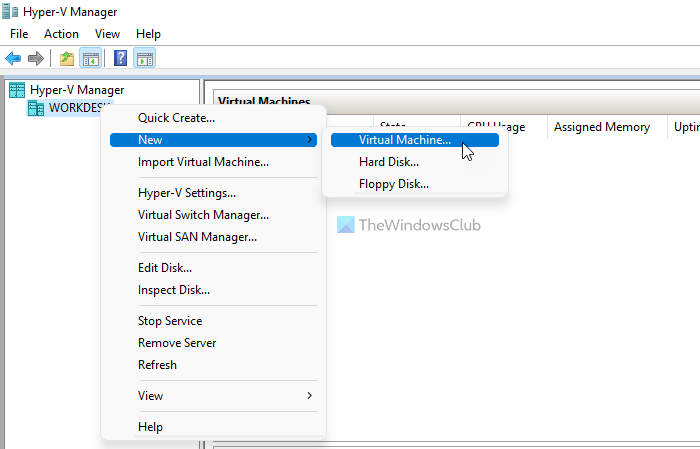Viewport: 700px width, 449px height.
Task: Open the Help menu in menu bar
Action: tap(148, 34)
